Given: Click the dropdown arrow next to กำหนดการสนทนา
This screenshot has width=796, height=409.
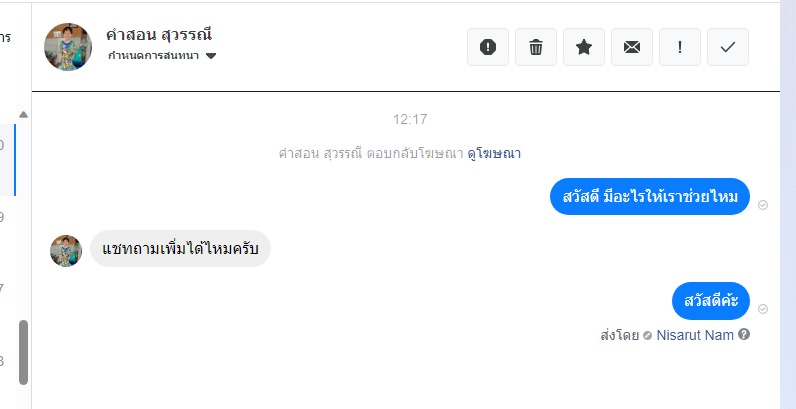Looking at the screenshot, I should click(x=211, y=56).
